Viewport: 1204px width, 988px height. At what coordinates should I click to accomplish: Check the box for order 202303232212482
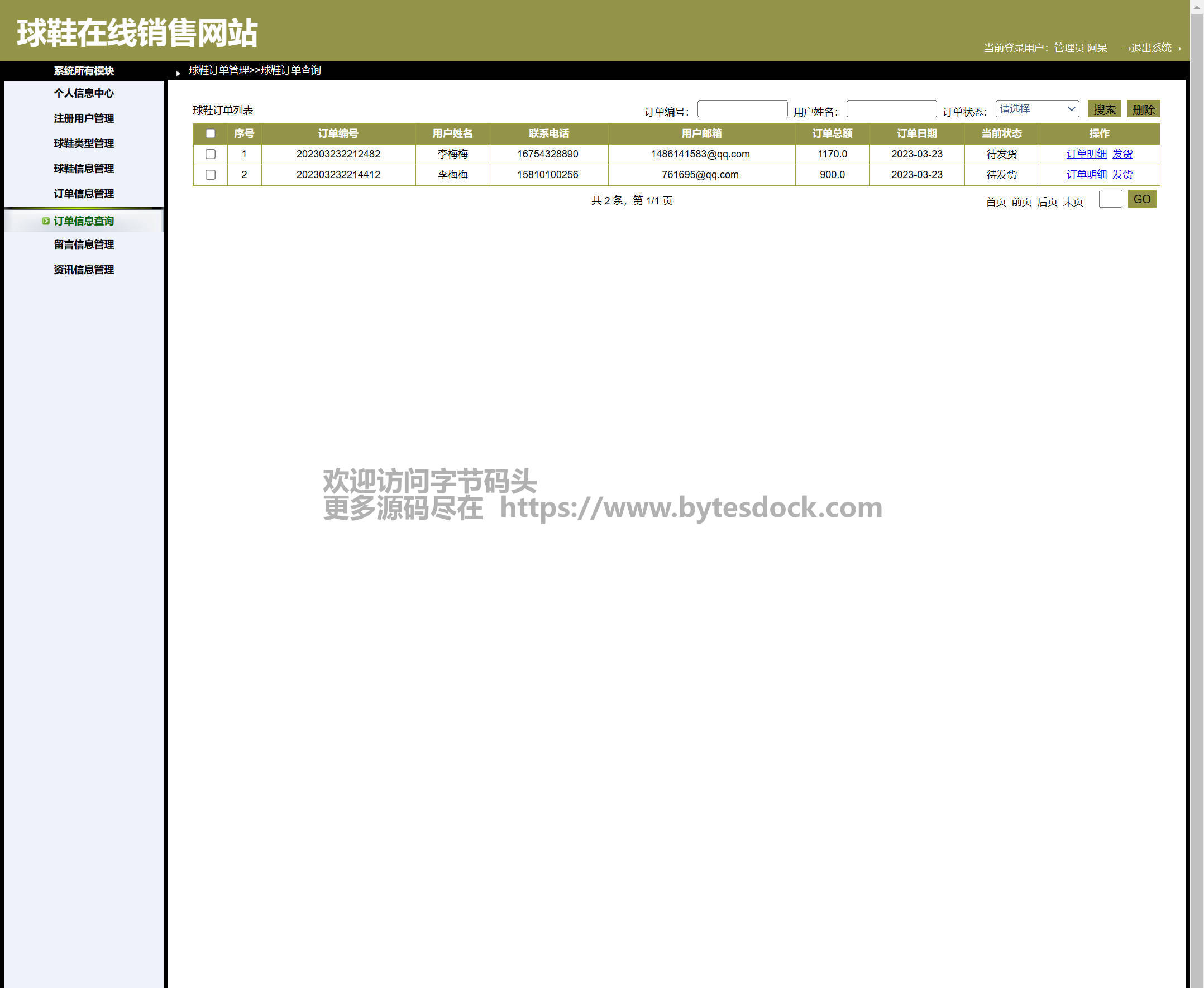(x=210, y=154)
